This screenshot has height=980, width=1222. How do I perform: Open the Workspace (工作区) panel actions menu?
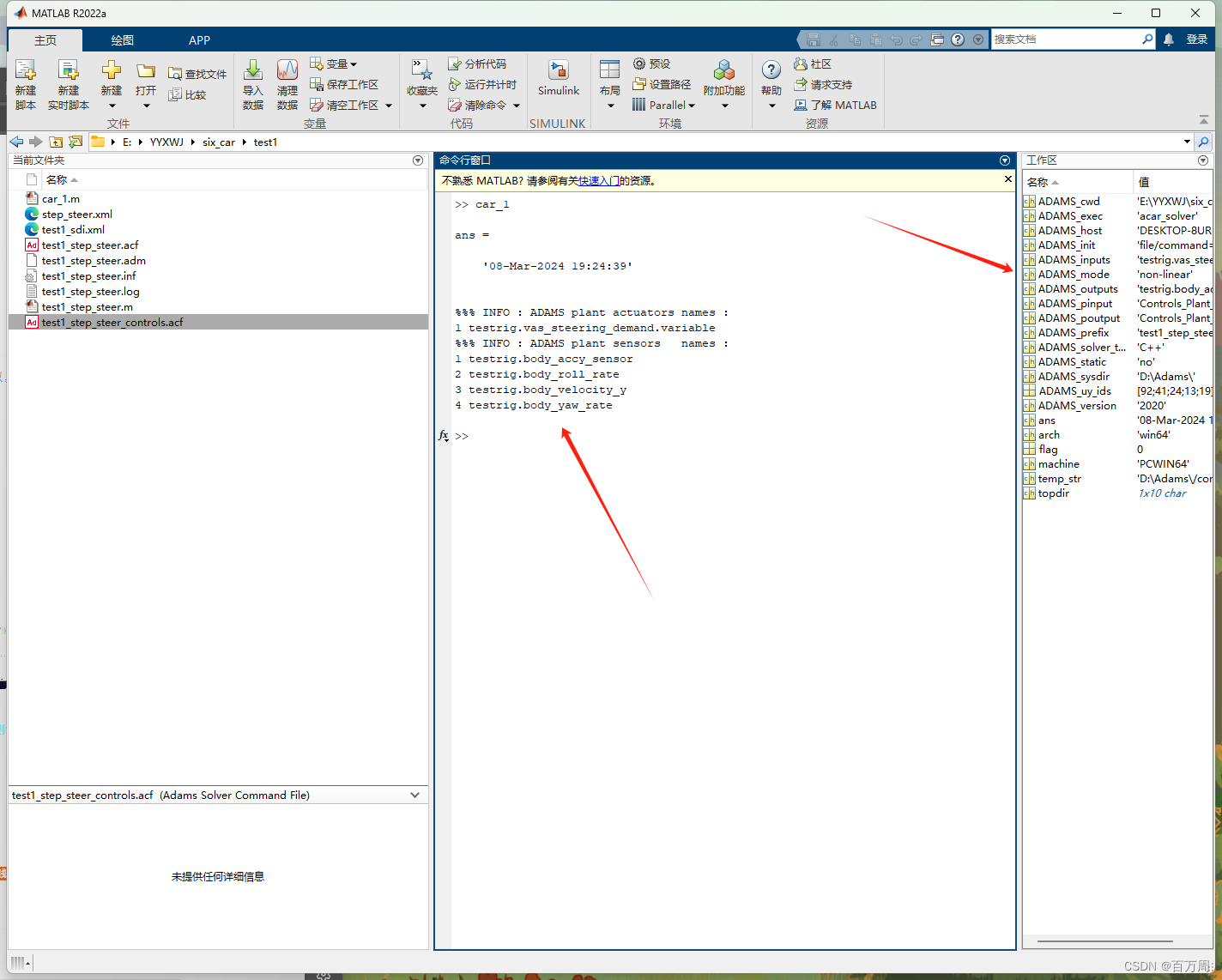point(1203,160)
